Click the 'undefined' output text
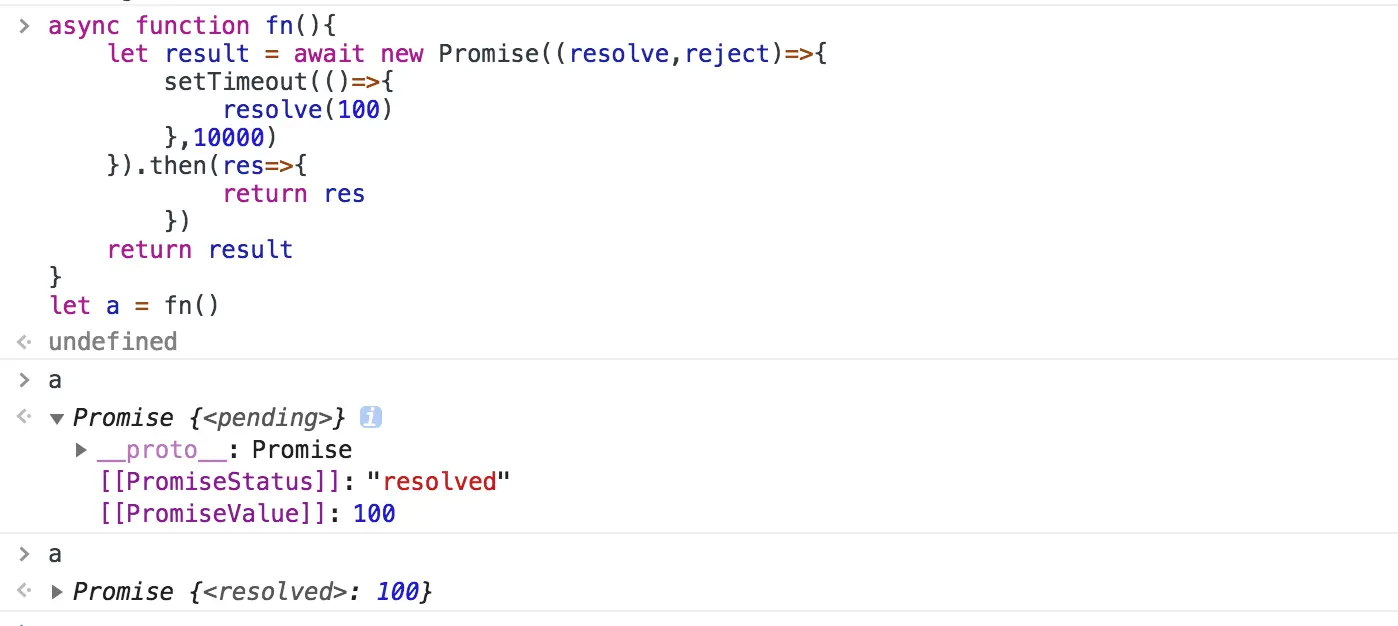The height and width of the screenshot is (626, 1398). pyautogui.click(x=112, y=342)
